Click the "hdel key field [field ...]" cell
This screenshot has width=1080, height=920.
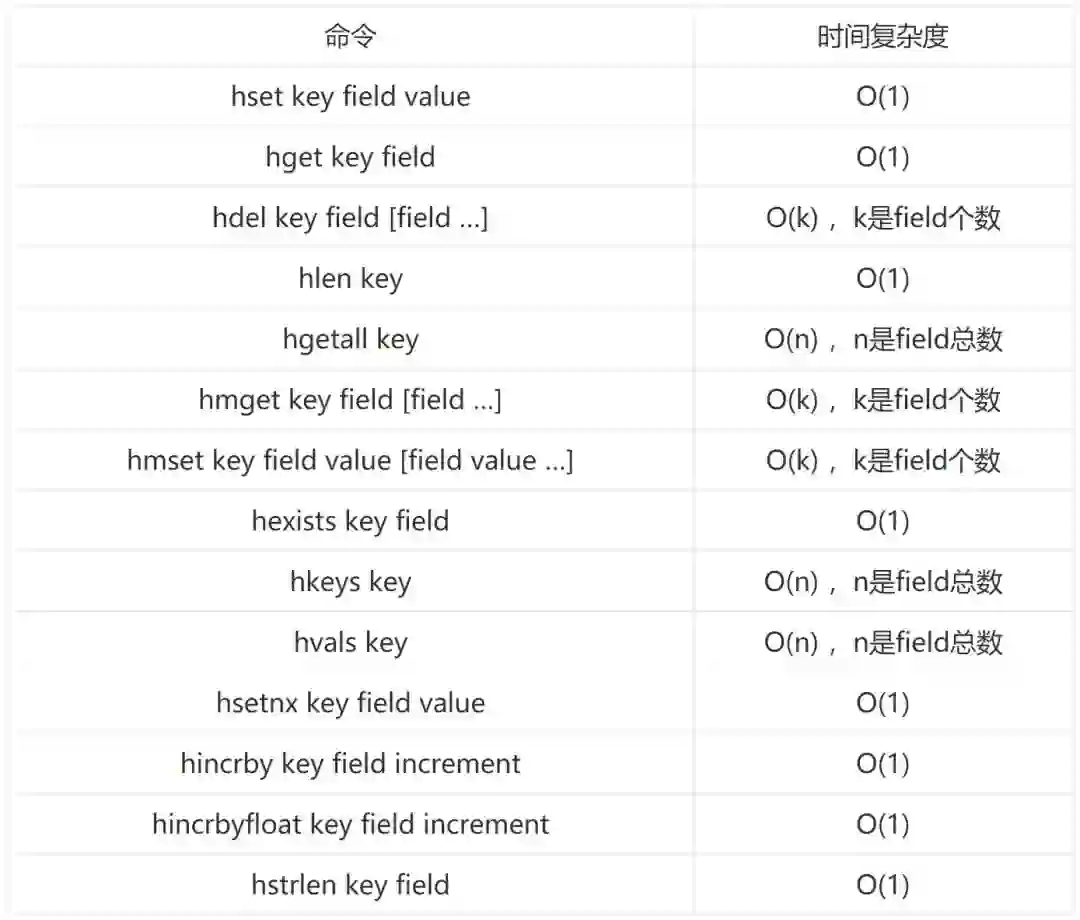[350, 218]
